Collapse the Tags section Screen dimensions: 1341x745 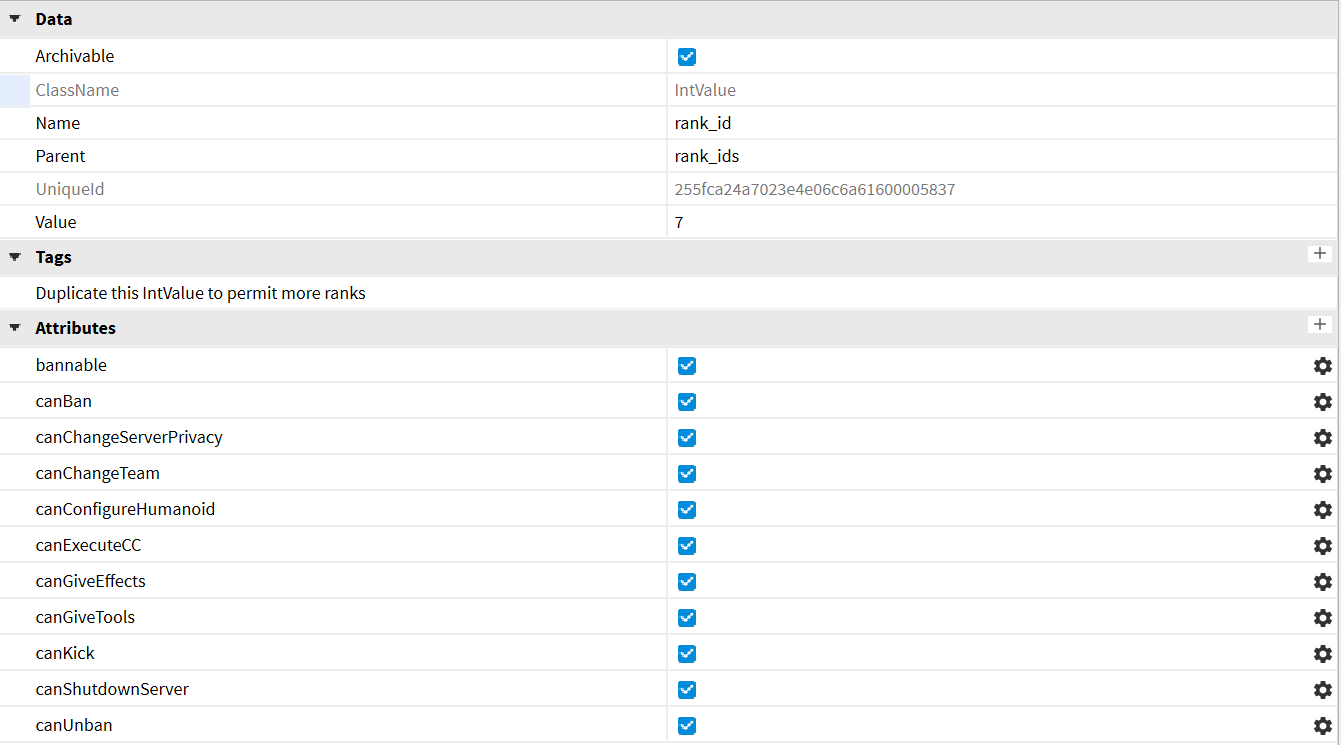[13, 257]
